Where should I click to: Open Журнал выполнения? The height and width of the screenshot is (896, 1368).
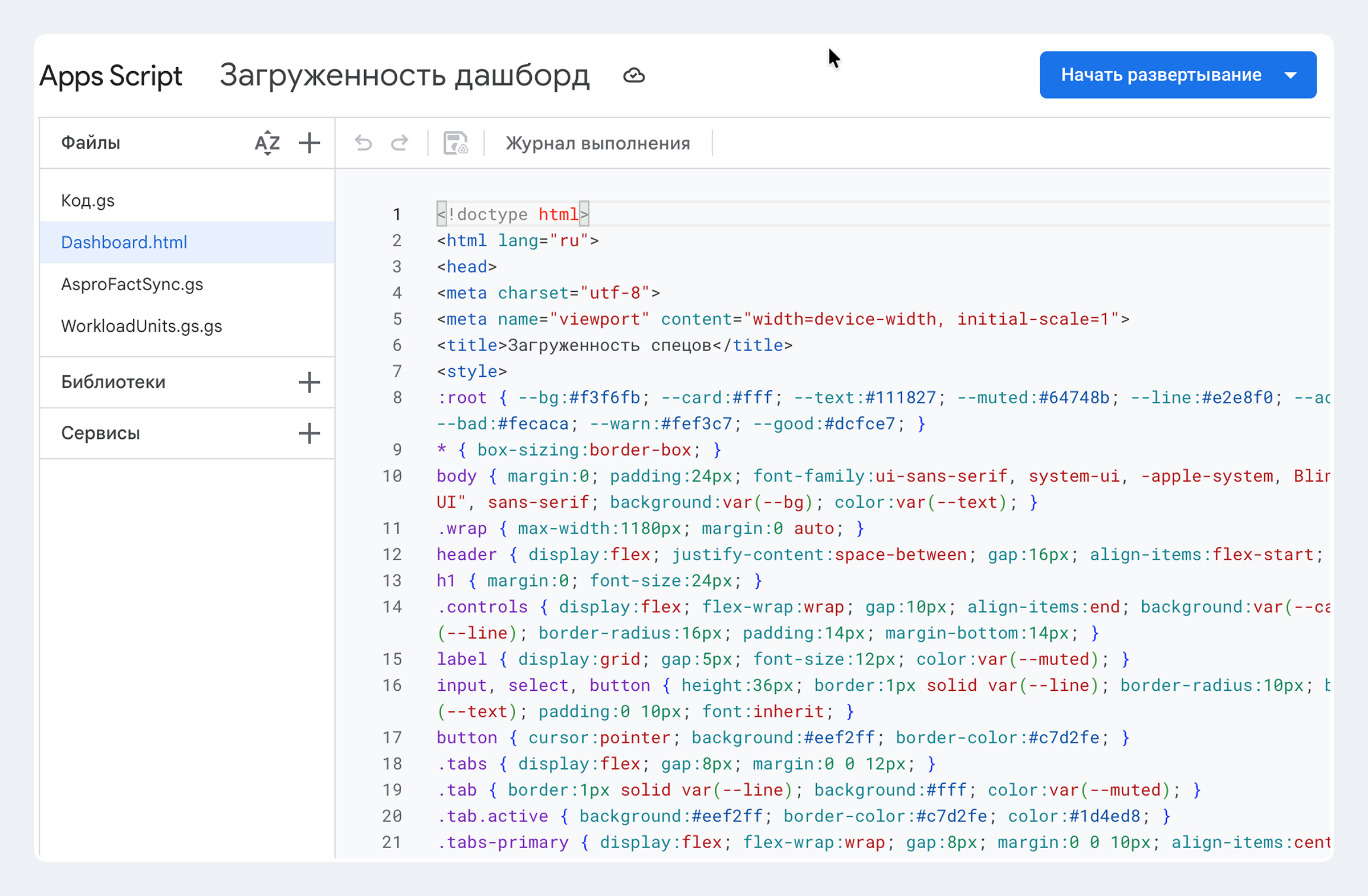tap(598, 143)
